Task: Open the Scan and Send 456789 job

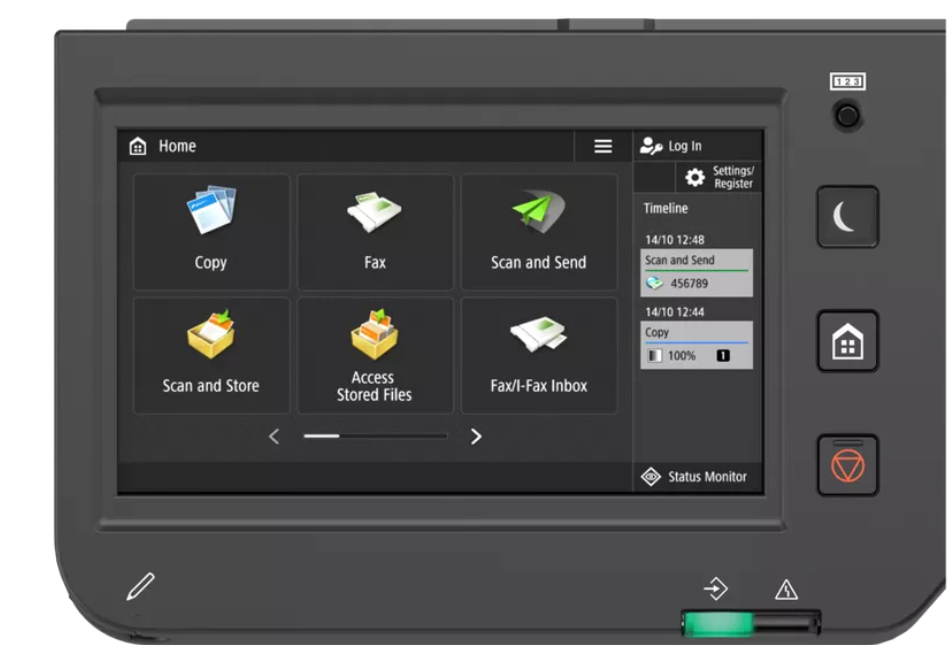Action: click(x=697, y=272)
